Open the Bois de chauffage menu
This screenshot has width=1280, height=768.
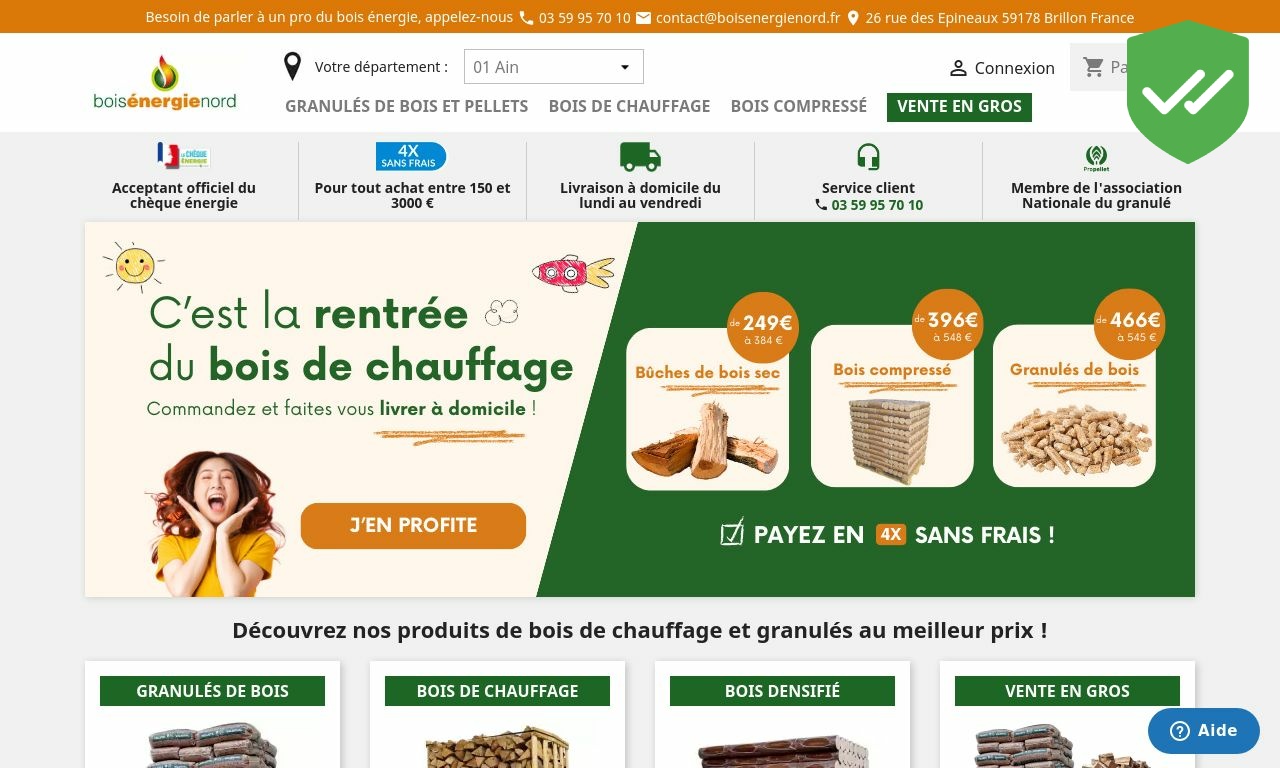[629, 106]
